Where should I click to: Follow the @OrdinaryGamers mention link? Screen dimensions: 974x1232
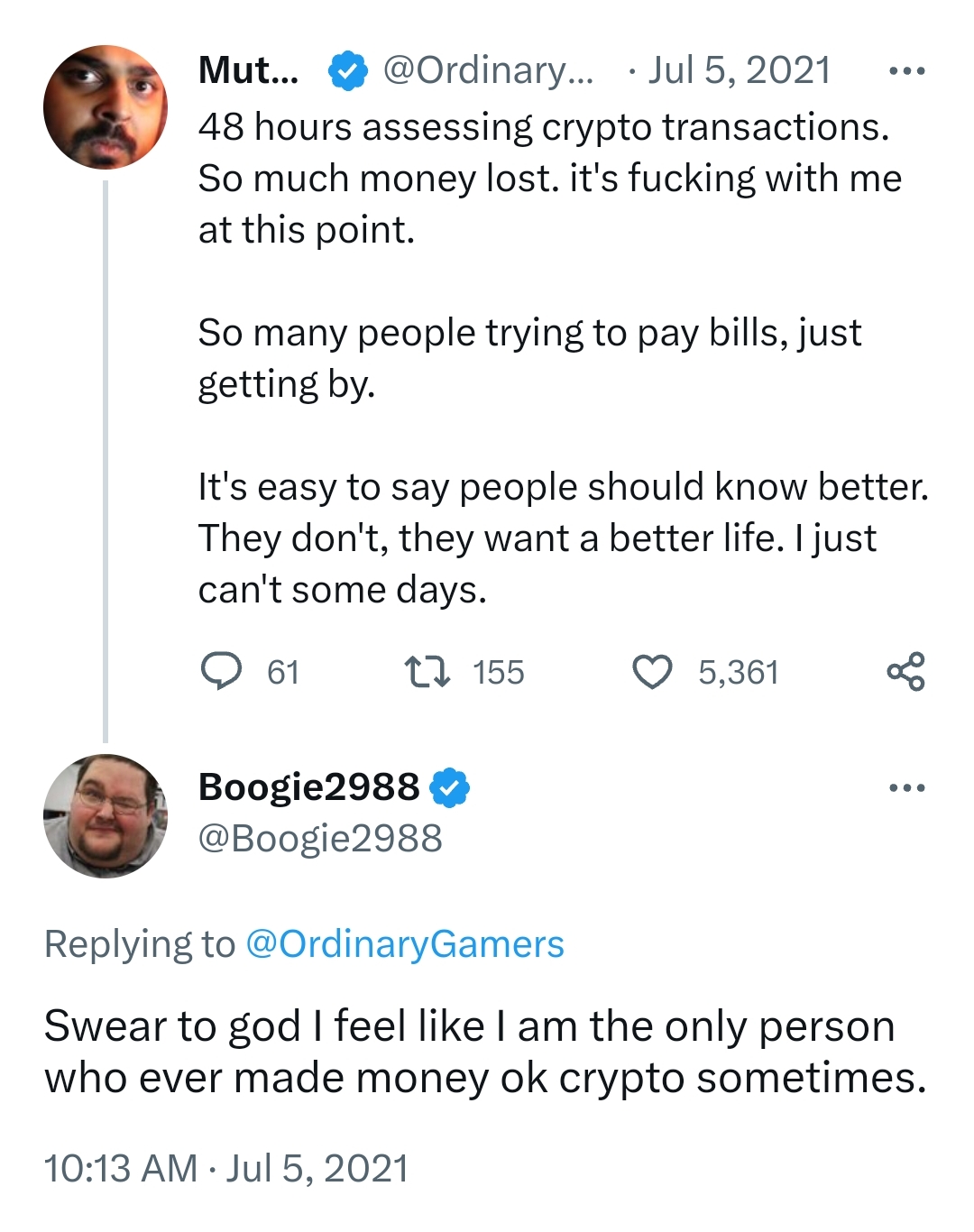[404, 944]
